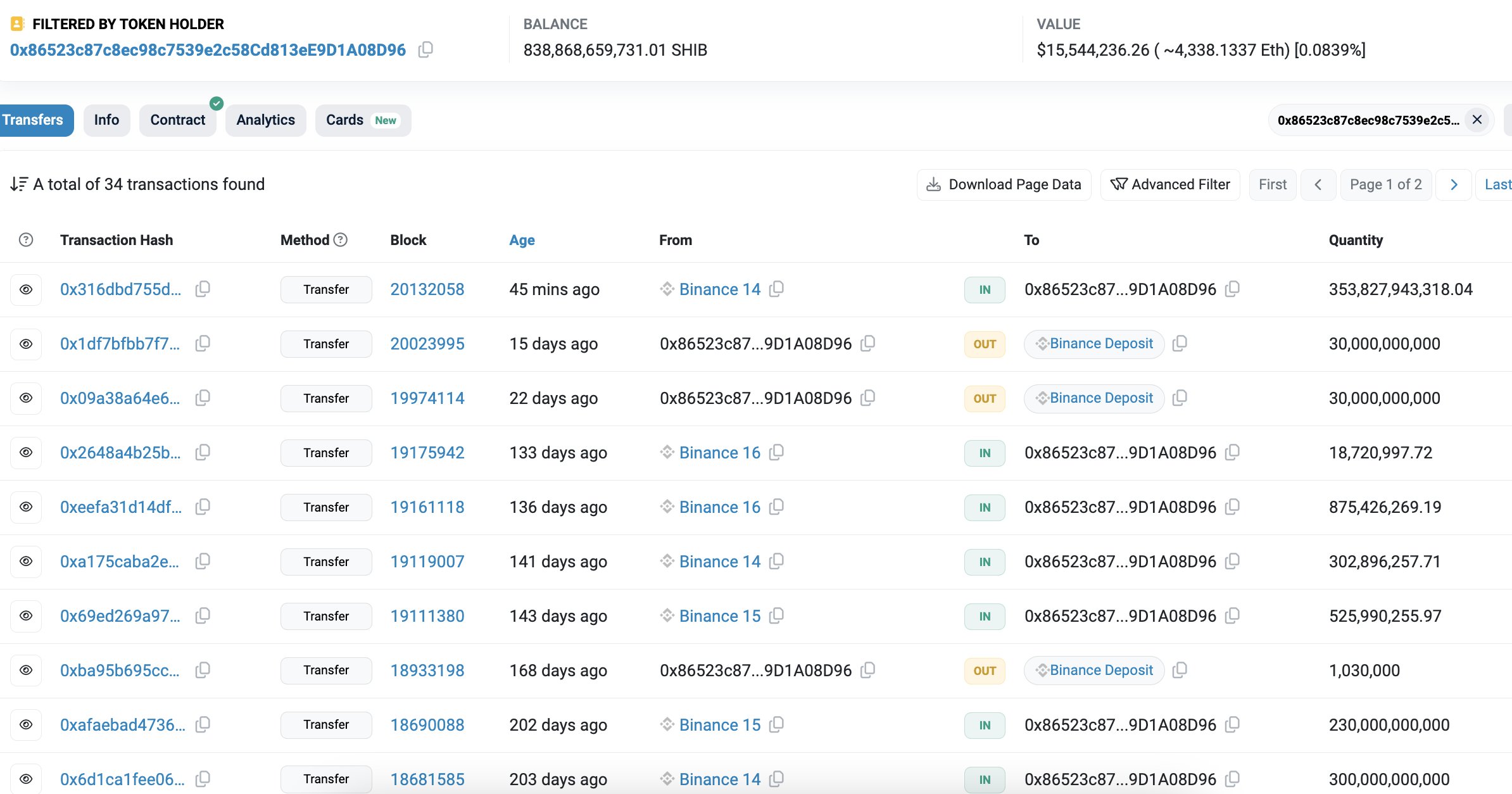The width and height of the screenshot is (1512, 794).
Task: Copy the token holder address at top
Action: click(x=425, y=49)
